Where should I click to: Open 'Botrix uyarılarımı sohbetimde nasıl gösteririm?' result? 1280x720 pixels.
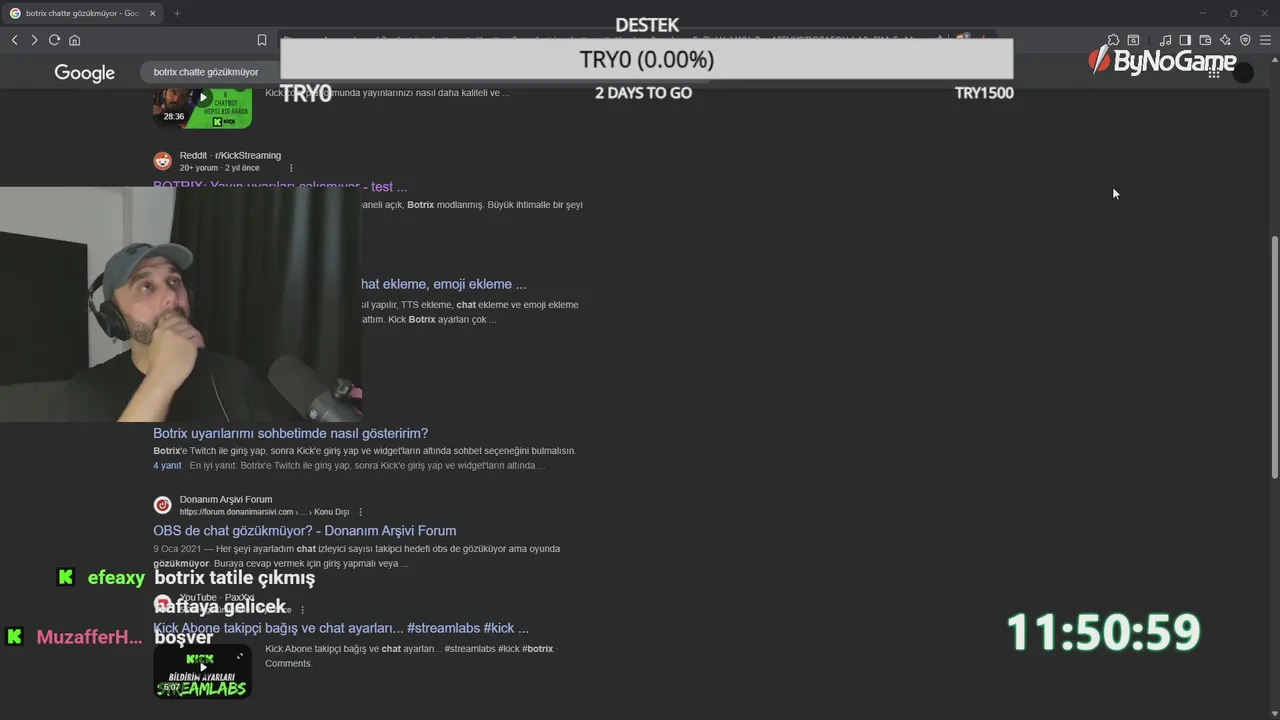290,433
